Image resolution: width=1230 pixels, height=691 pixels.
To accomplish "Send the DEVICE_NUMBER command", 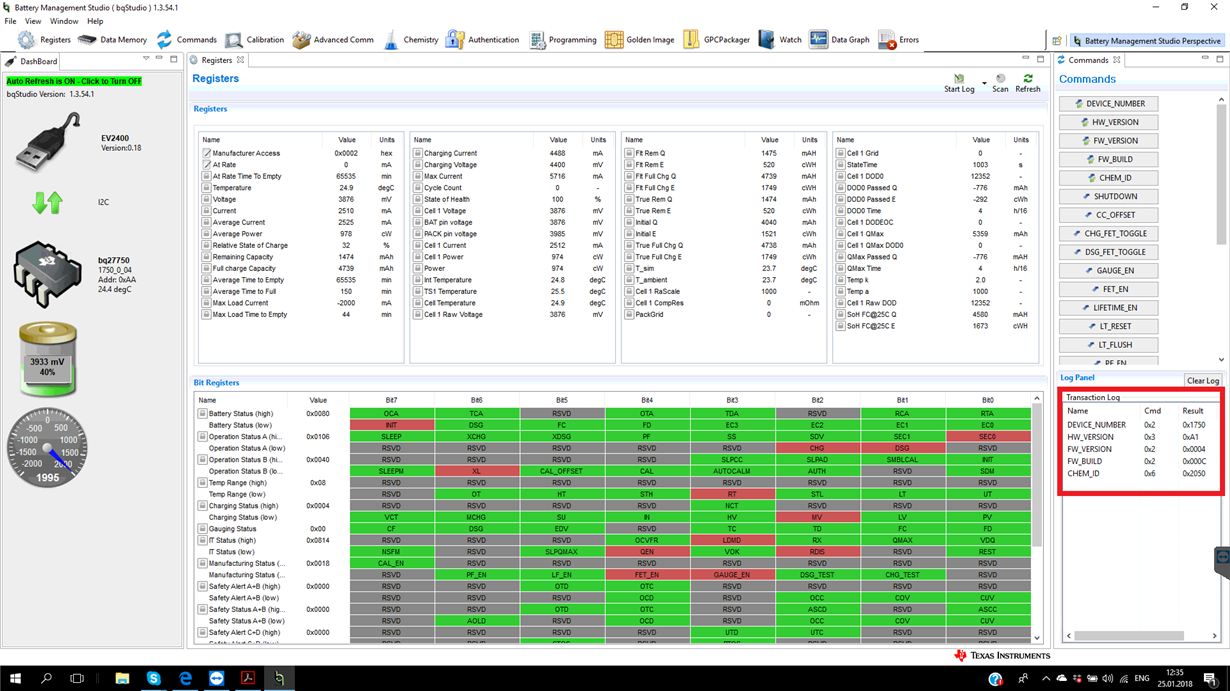I will point(1109,104).
